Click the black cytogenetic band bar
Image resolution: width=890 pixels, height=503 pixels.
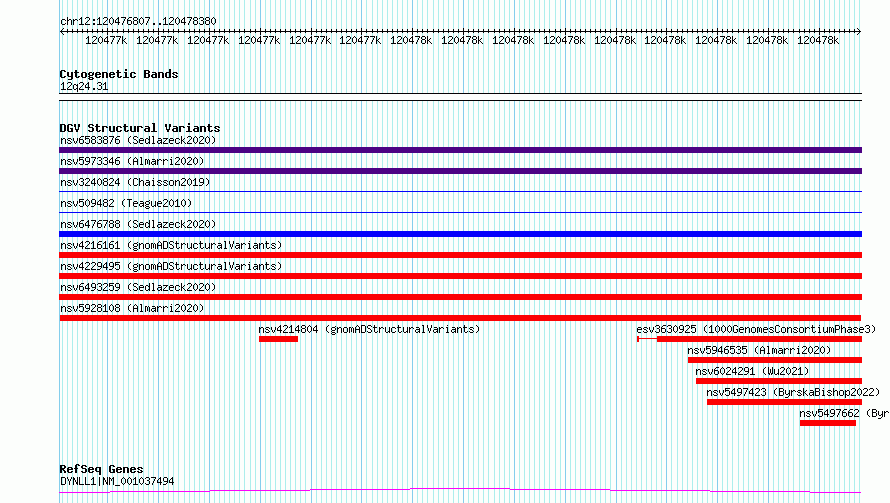tap(460, 97)
